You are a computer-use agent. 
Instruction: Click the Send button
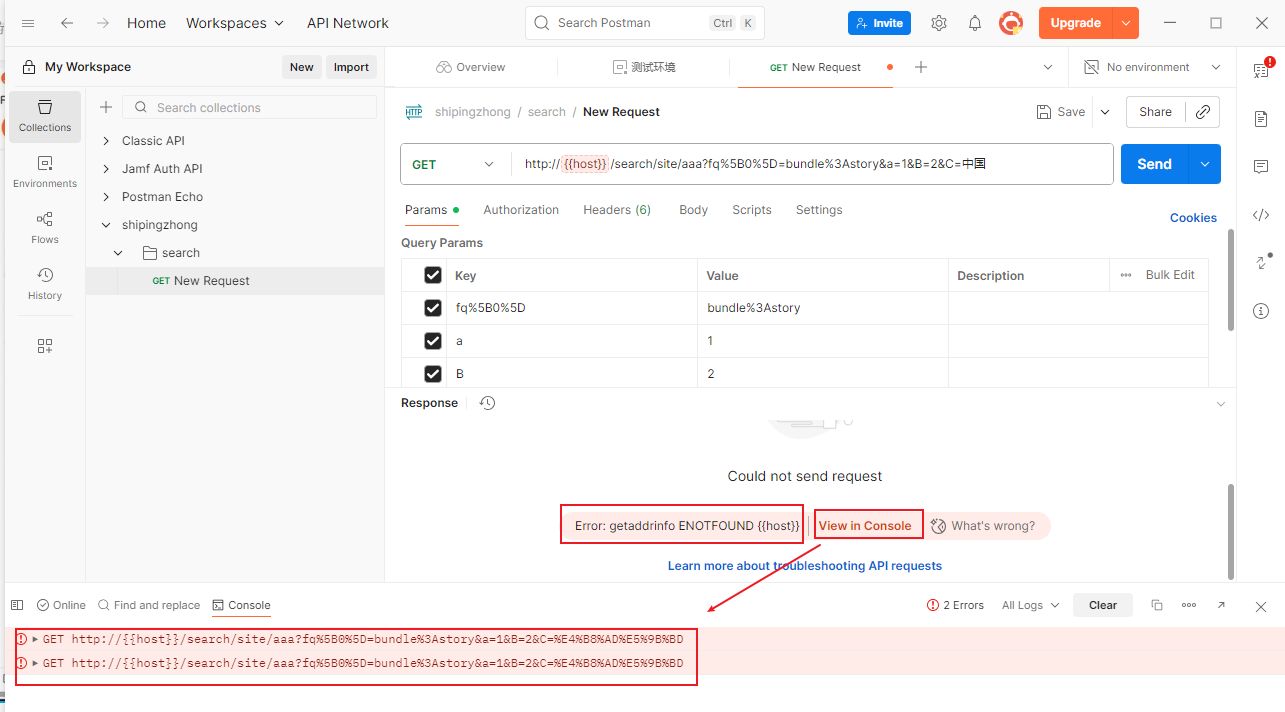pyautogui.click(x=1153, y=165)
